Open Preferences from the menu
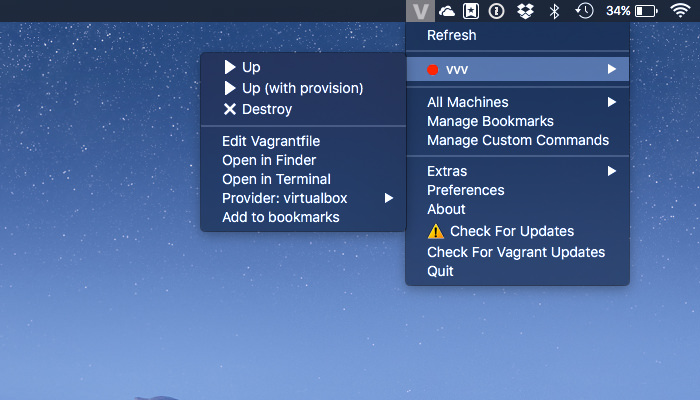Image resolution: width=700 pixels, height=400 pixels. point(518,190)
